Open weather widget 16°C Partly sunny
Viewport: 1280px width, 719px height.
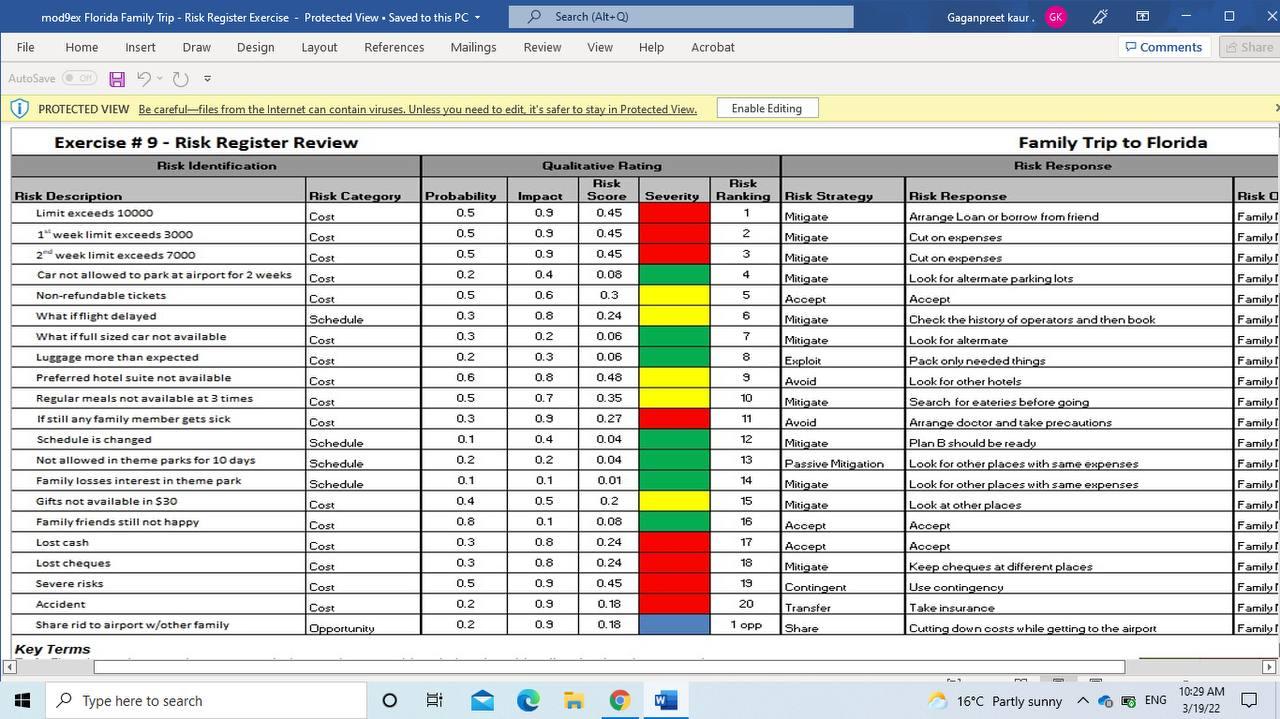pos(995,701)
